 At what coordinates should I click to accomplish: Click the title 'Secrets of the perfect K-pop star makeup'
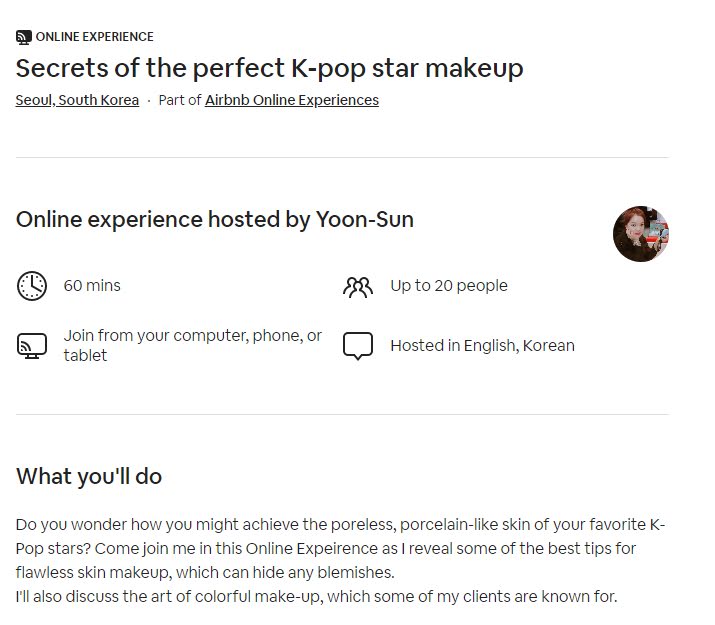tap(269, 68)
